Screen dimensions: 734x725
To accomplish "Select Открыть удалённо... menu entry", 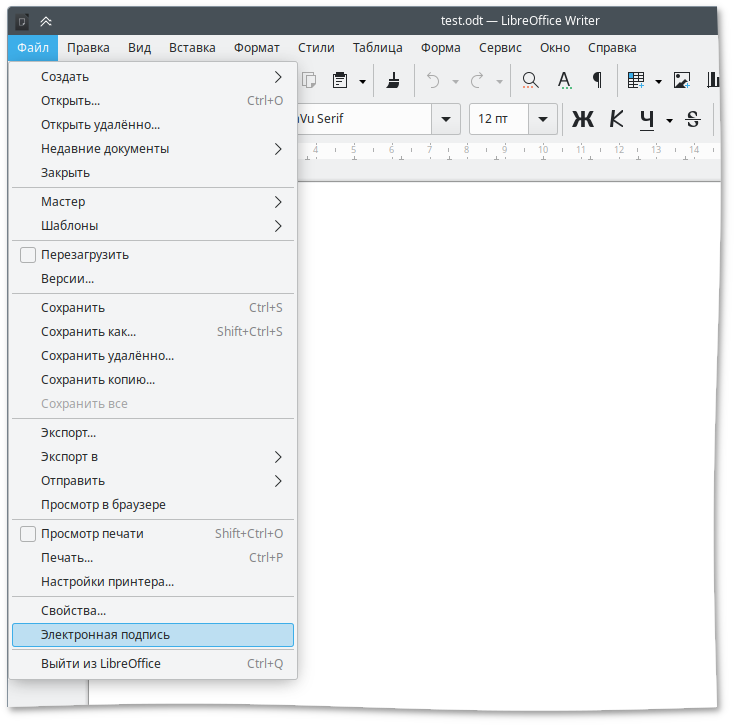I will click(x=153, y=125).
